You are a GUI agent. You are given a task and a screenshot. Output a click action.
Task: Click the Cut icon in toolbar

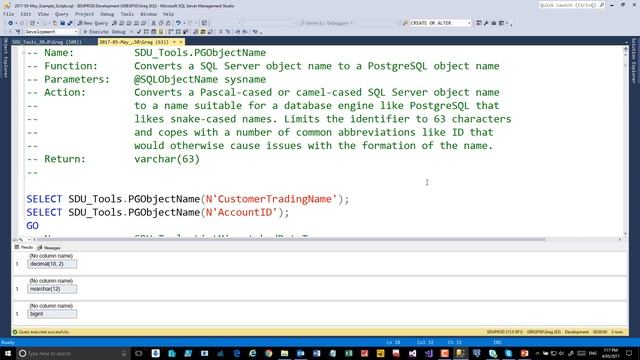[153, 23]
